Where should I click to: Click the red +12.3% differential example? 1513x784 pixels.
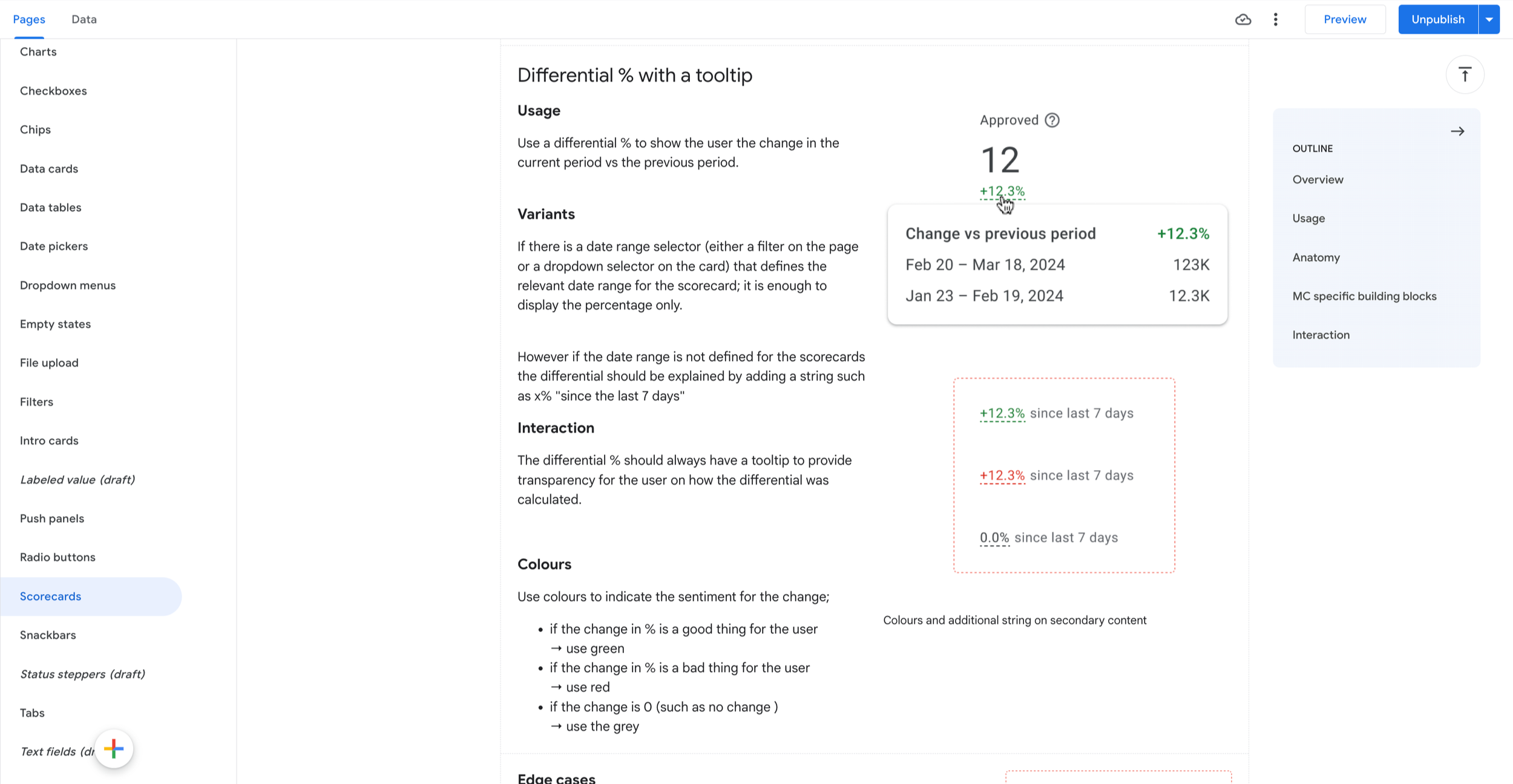pos(1002,475)
